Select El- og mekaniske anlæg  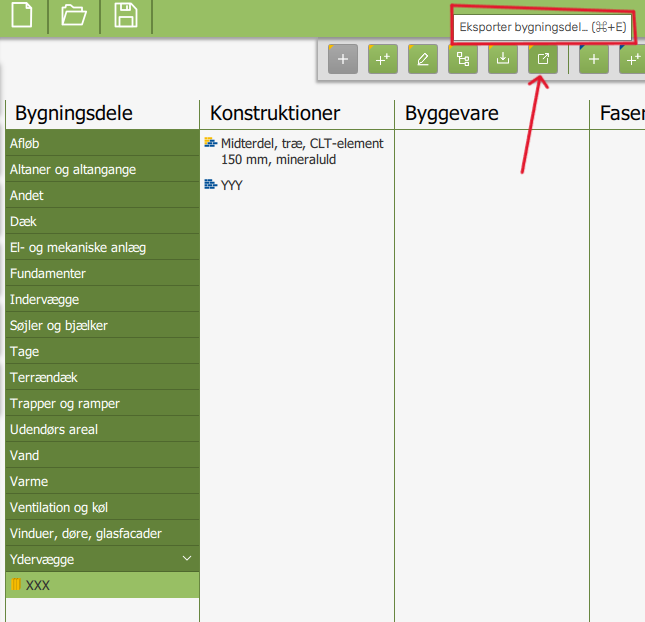tap(102, 247)
